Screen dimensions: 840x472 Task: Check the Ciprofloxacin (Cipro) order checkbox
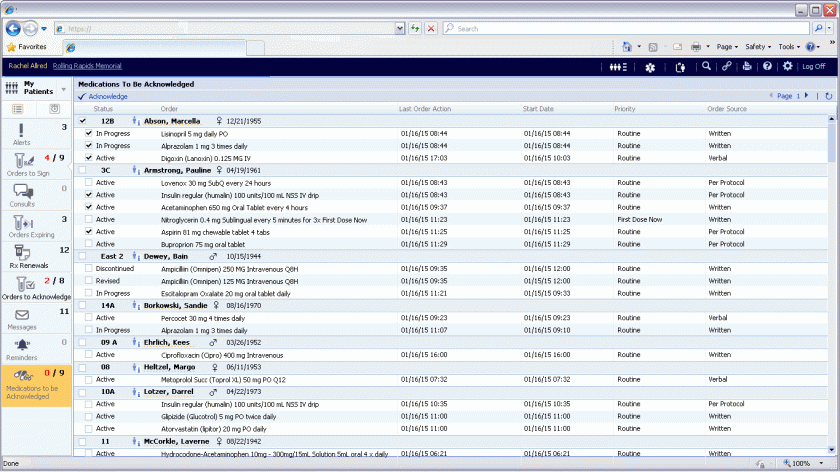(x=89, y=355)
